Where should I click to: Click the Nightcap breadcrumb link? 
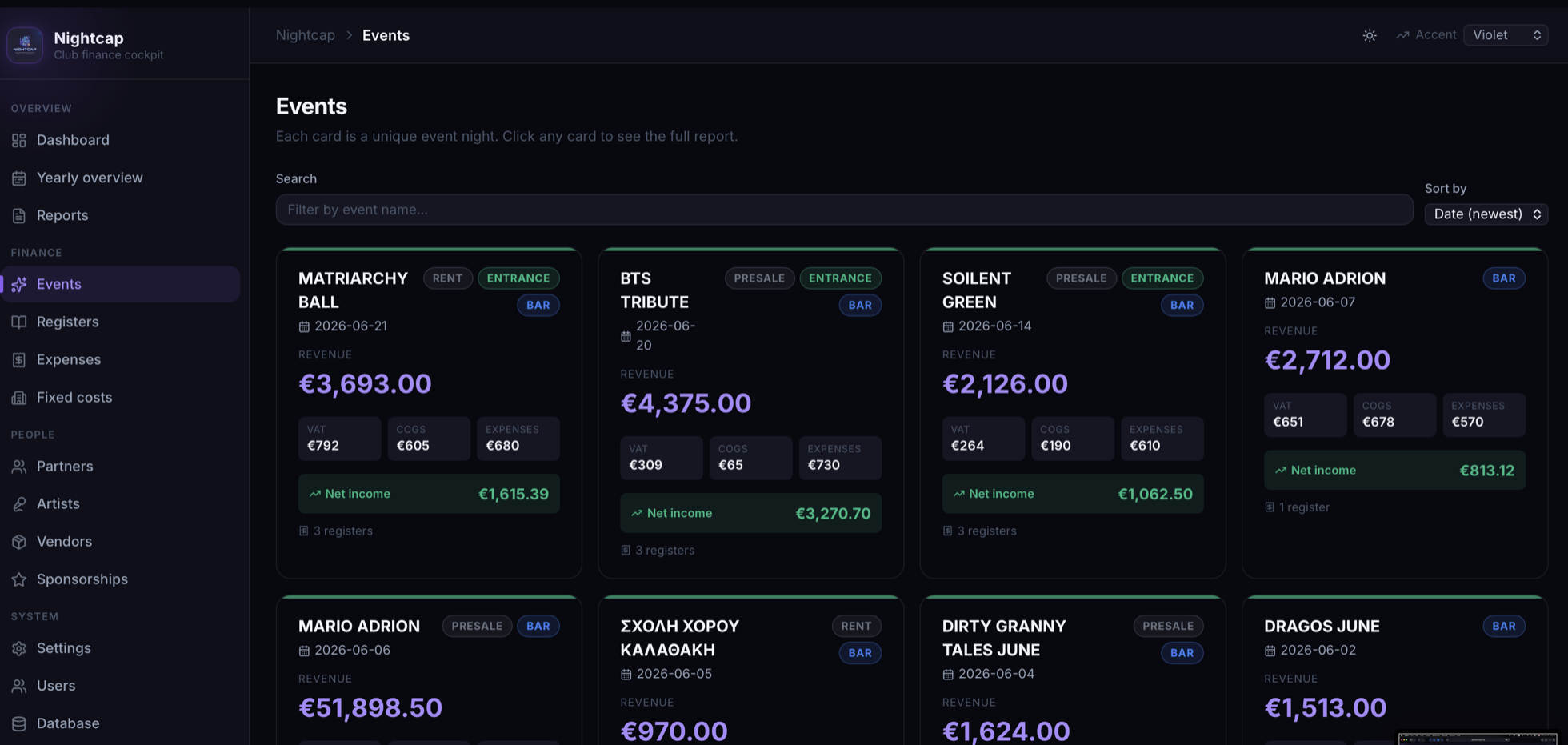point(305,35)
